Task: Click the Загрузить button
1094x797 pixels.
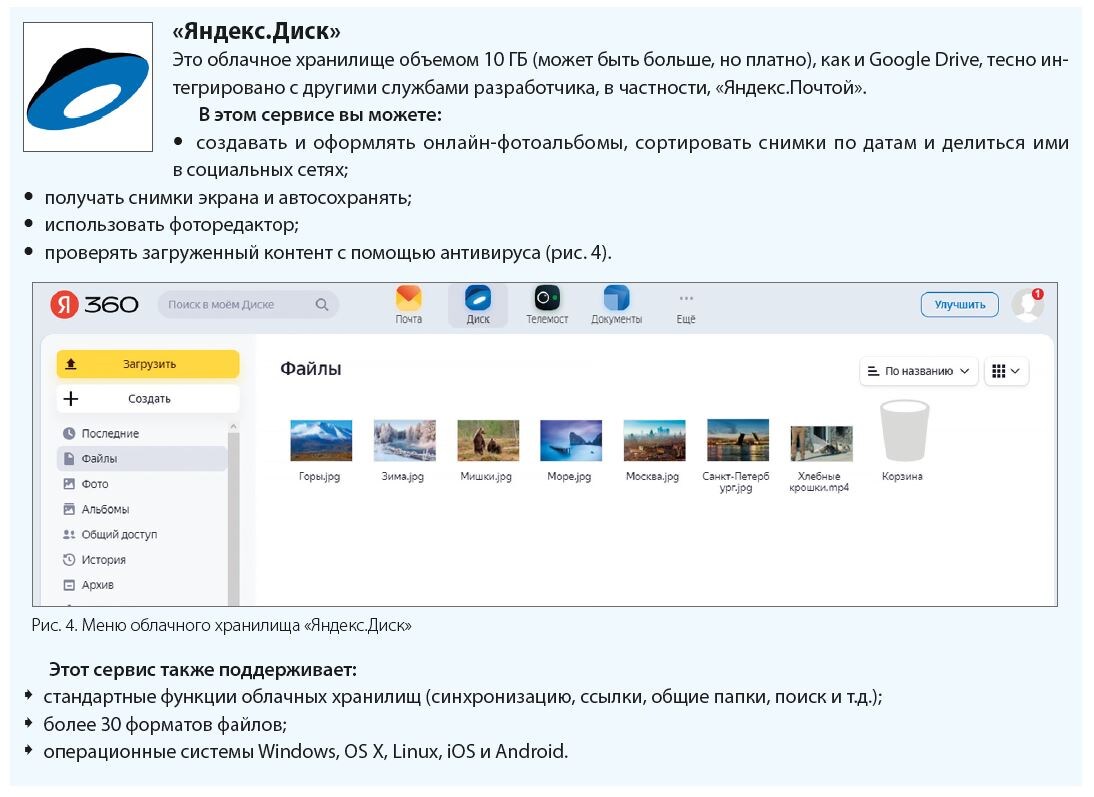Action: pos(148,364)
